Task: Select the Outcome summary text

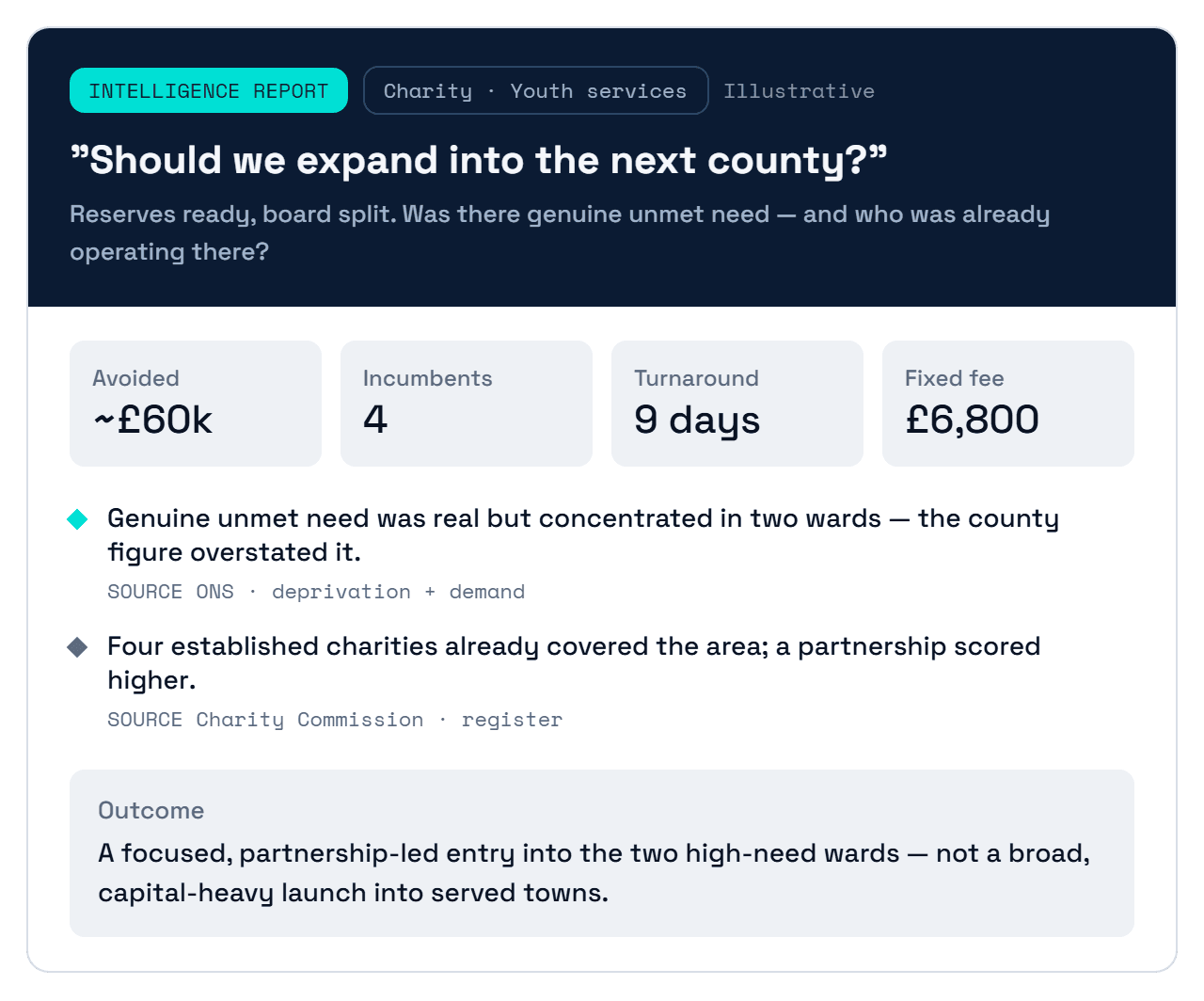Action: (594, 873)
